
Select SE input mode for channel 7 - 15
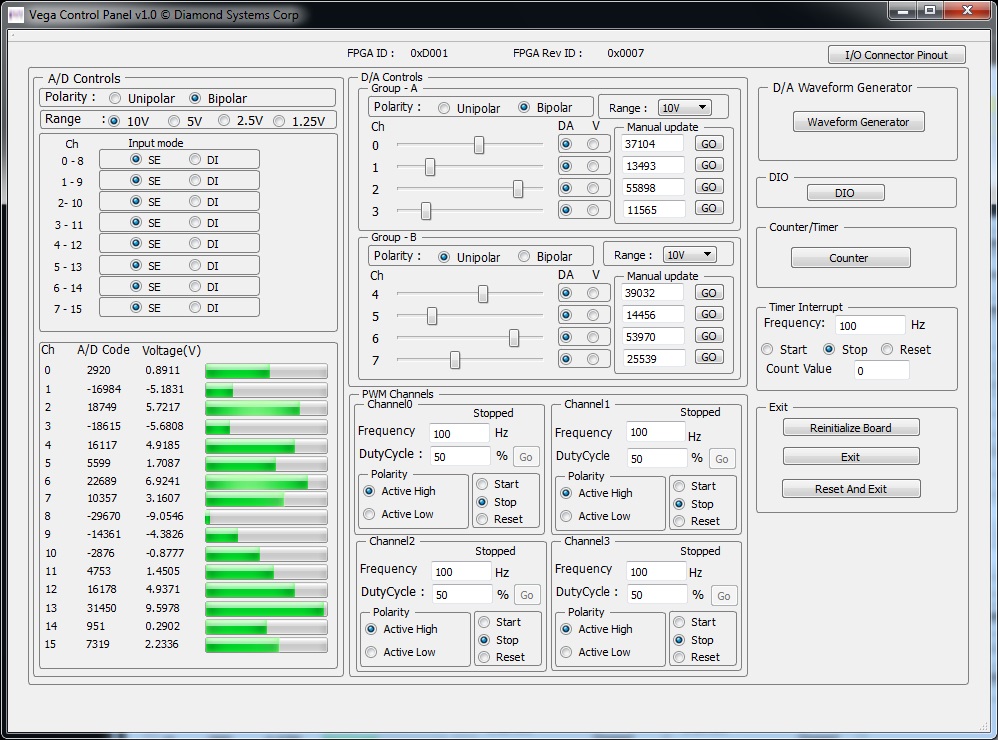pyautogui.click(x=136, y=307)
